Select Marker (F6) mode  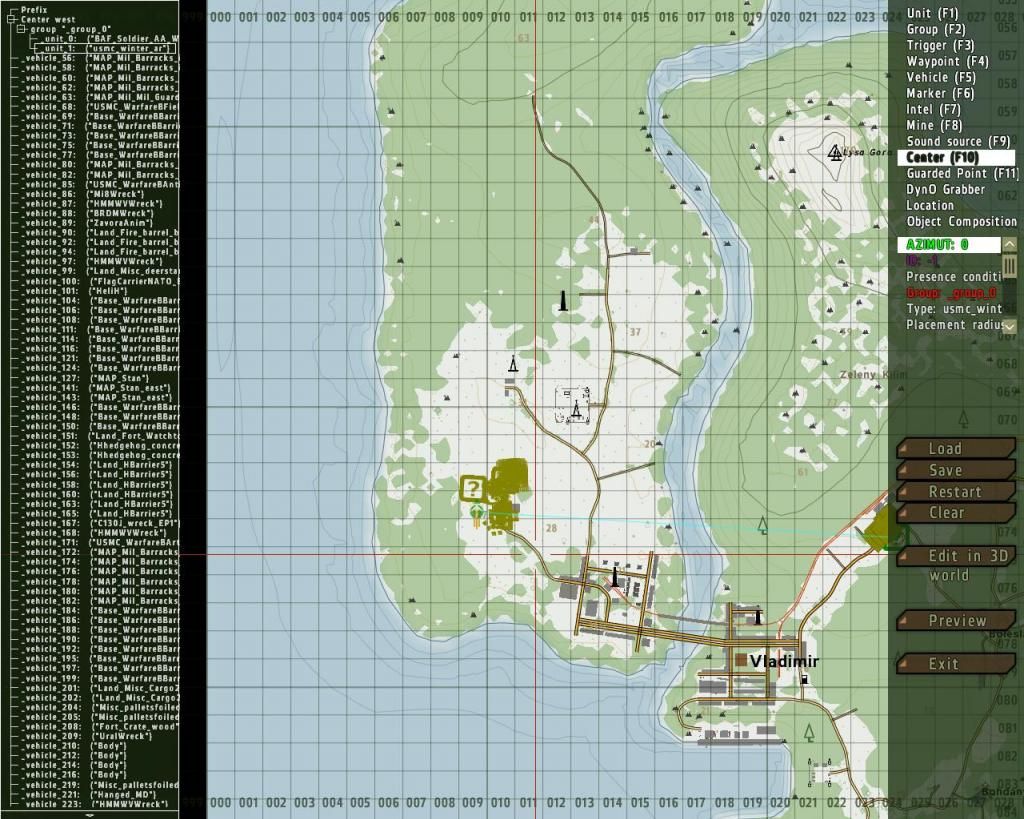point(942,93)
